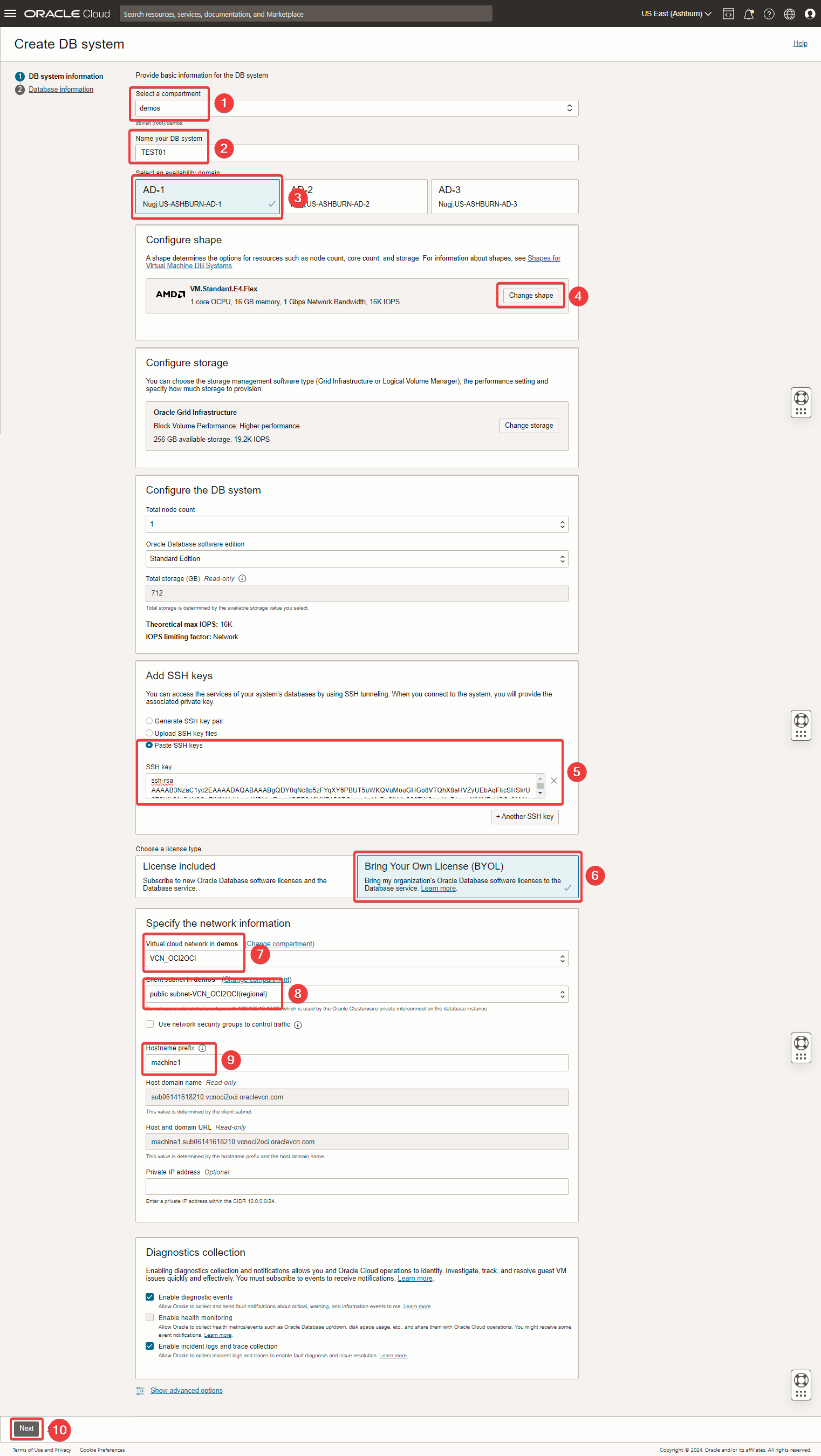Open the language globe icon

click(789, 13)
